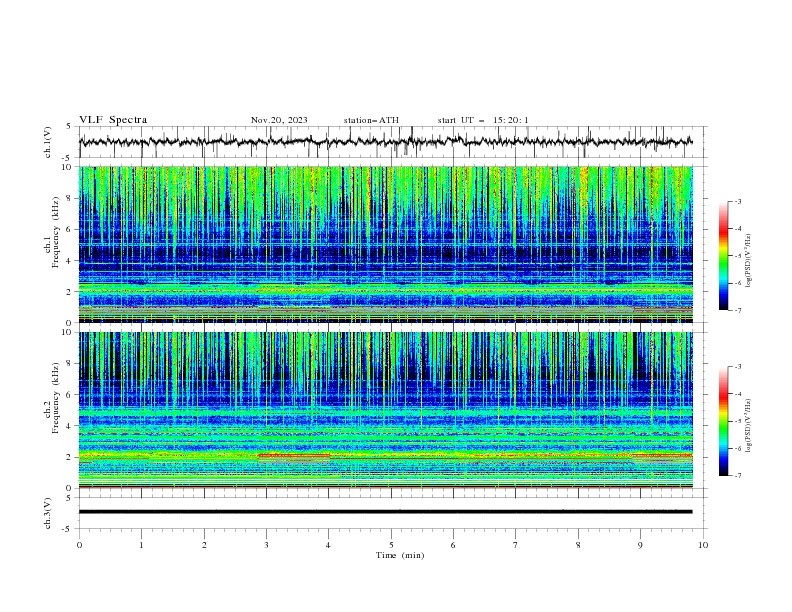Click the ch.3(V) axis "-5" tick label
The width and height of the screenshot is (792, 612).
pos(68,529)
